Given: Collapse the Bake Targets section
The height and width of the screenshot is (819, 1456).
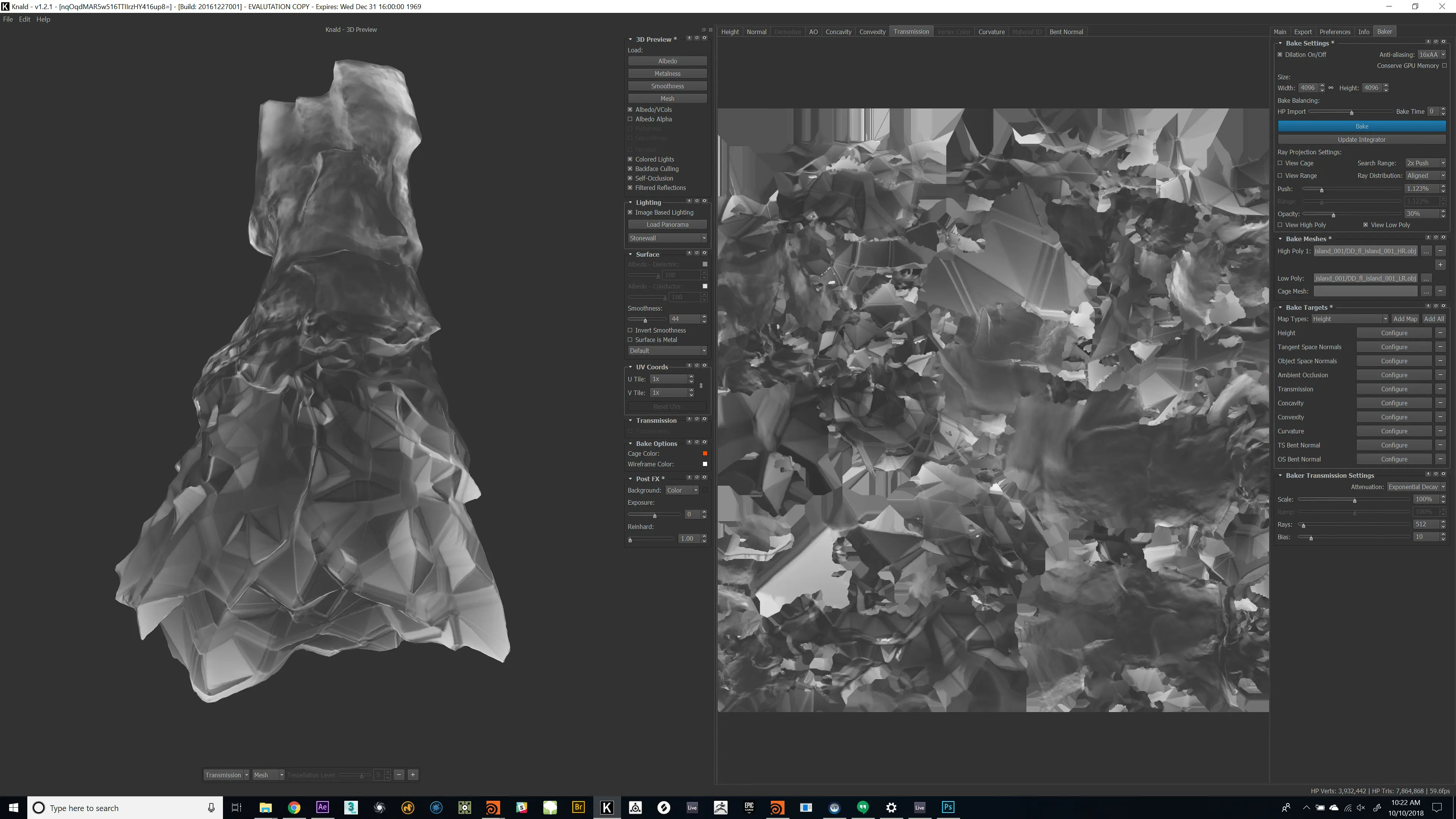Looking at the screenshot, I should (1280, 308).
